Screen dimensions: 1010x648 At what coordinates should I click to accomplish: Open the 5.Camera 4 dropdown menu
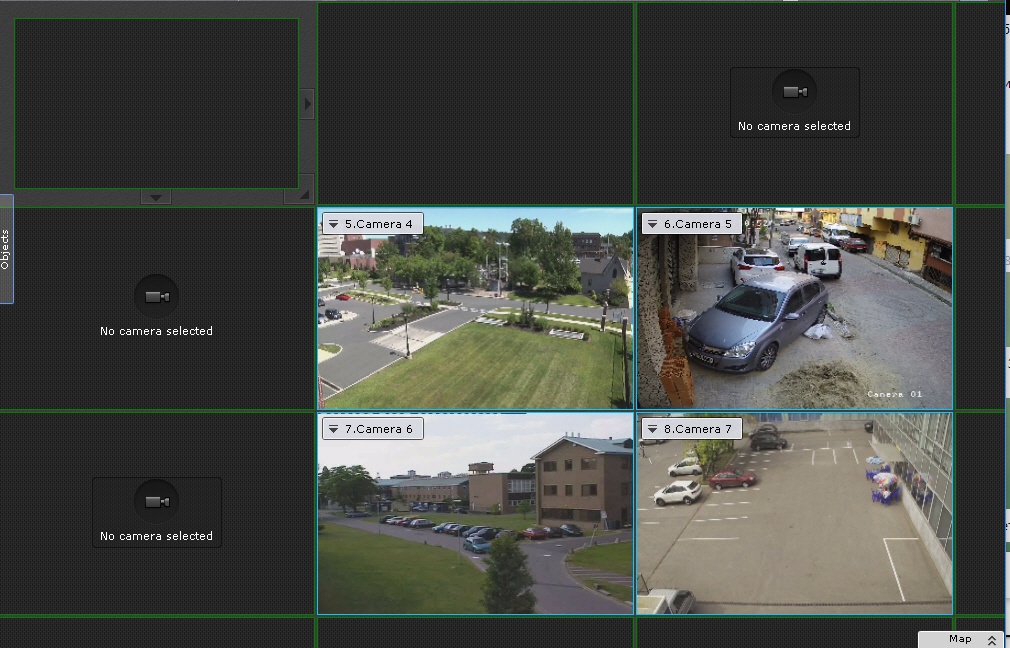click(x=334, y=224)
